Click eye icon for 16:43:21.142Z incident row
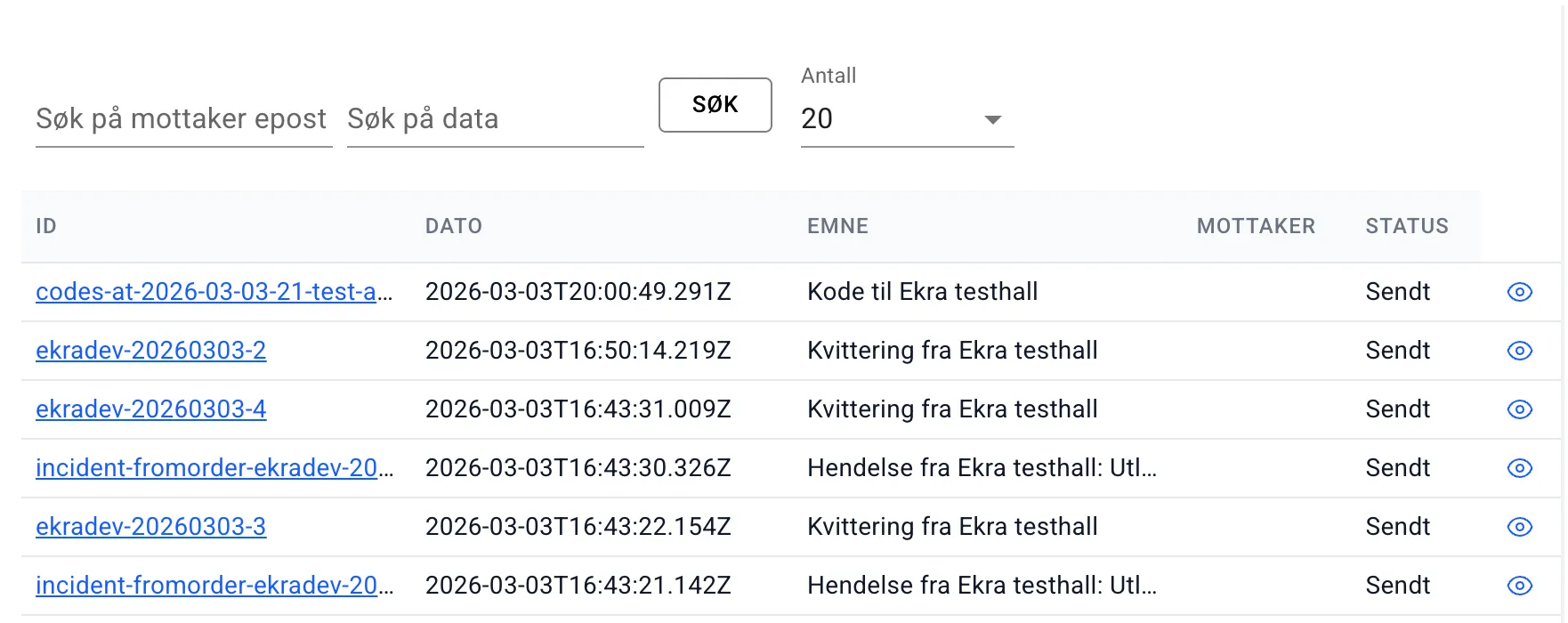This screenshot has height=623, width=1568. click(1519, 586)
